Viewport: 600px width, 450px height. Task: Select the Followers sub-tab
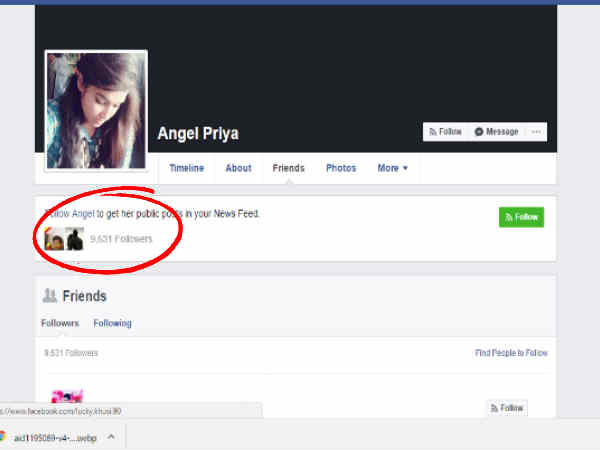tap(60, 323)
